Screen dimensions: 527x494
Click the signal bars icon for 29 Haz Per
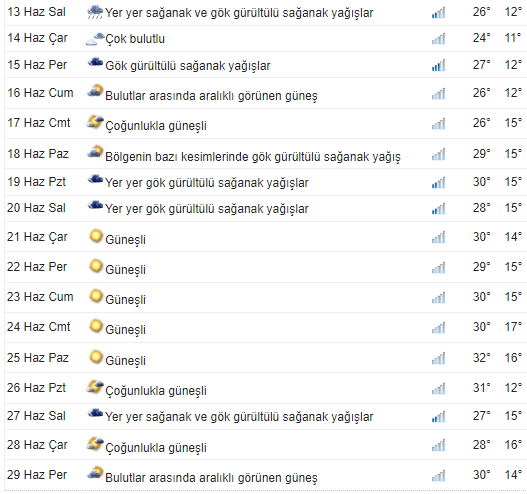point(438,476)
